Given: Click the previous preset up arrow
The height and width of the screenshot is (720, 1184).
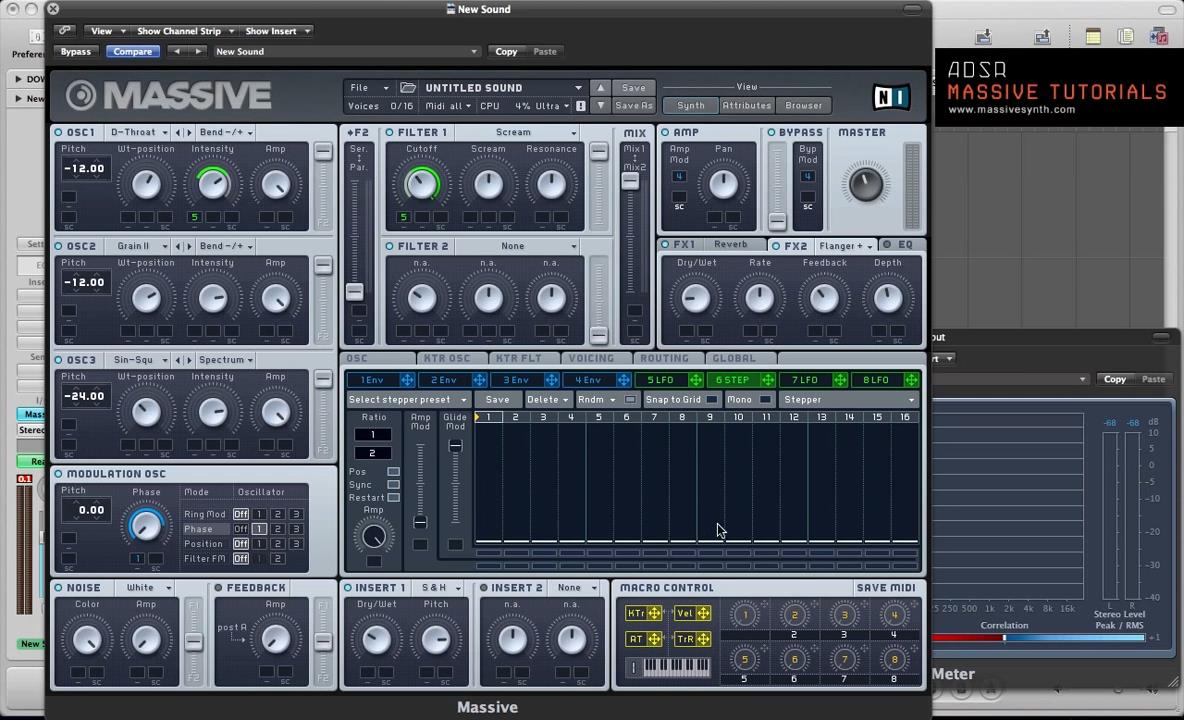Looking at the screenshot, I should (600, 88).
